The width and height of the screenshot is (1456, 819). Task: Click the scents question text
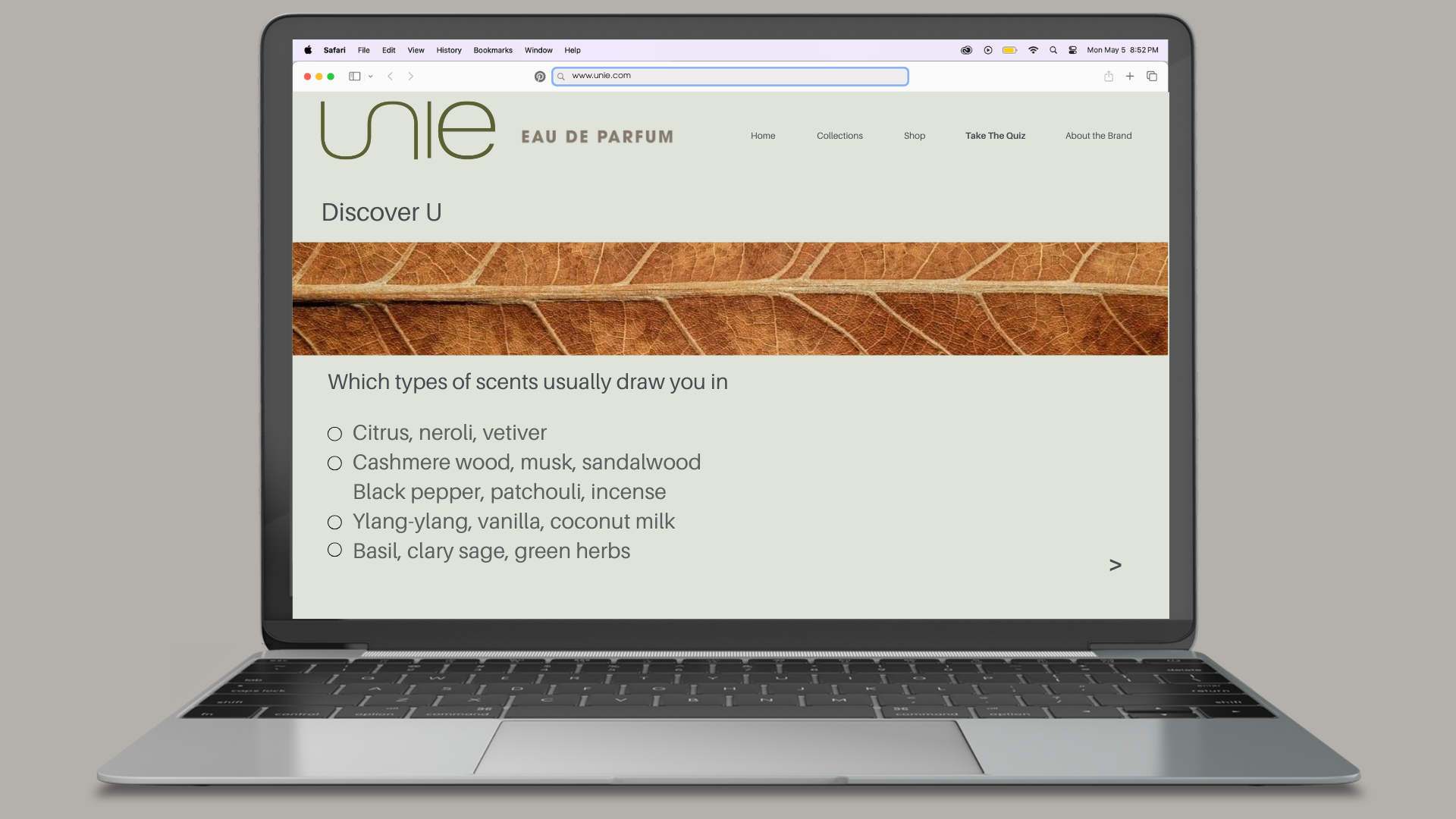(528, 382)
